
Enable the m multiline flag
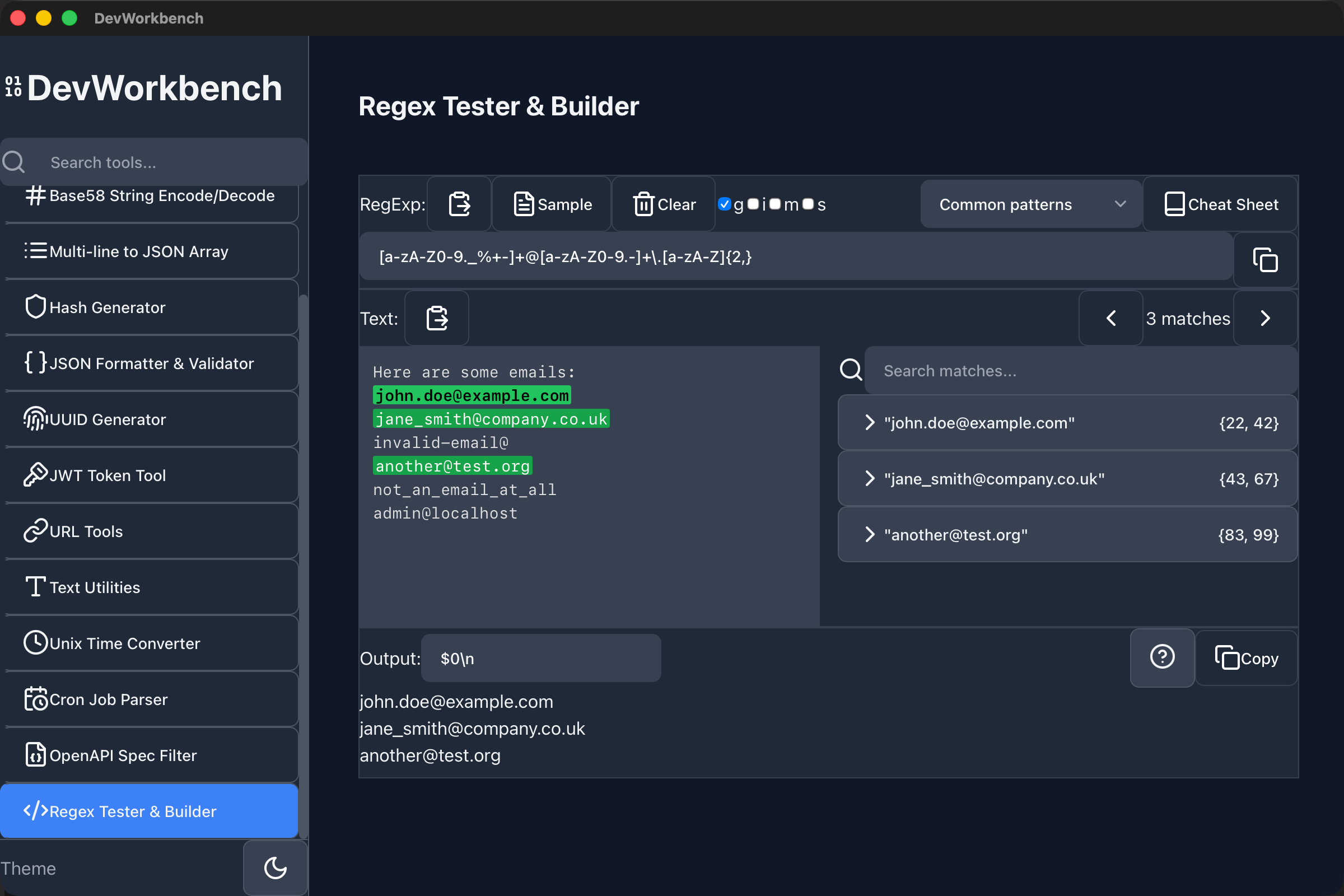[x=775, y=204]
